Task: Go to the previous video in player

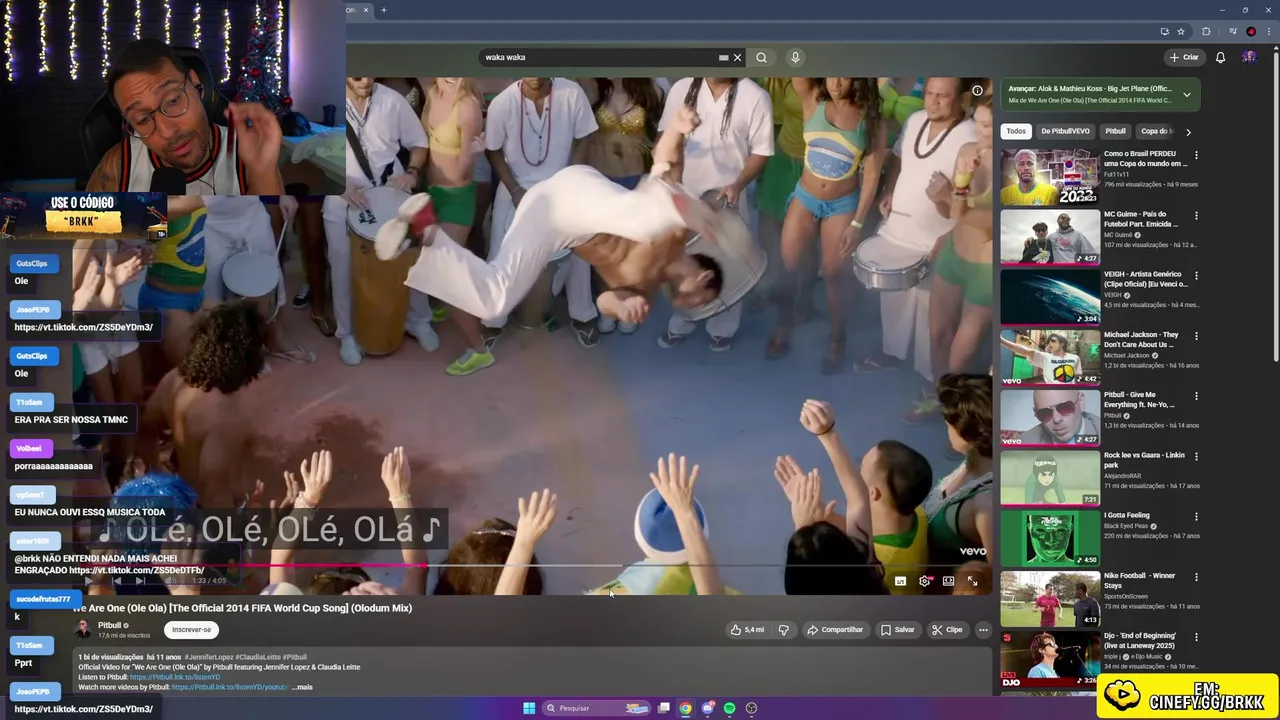Action: [x=116, y=580]
